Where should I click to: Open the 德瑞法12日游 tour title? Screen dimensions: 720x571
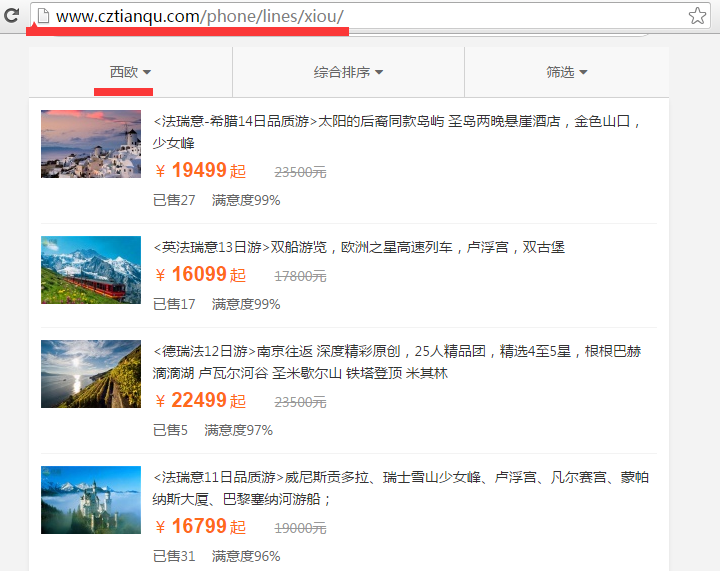click(398, 362)
